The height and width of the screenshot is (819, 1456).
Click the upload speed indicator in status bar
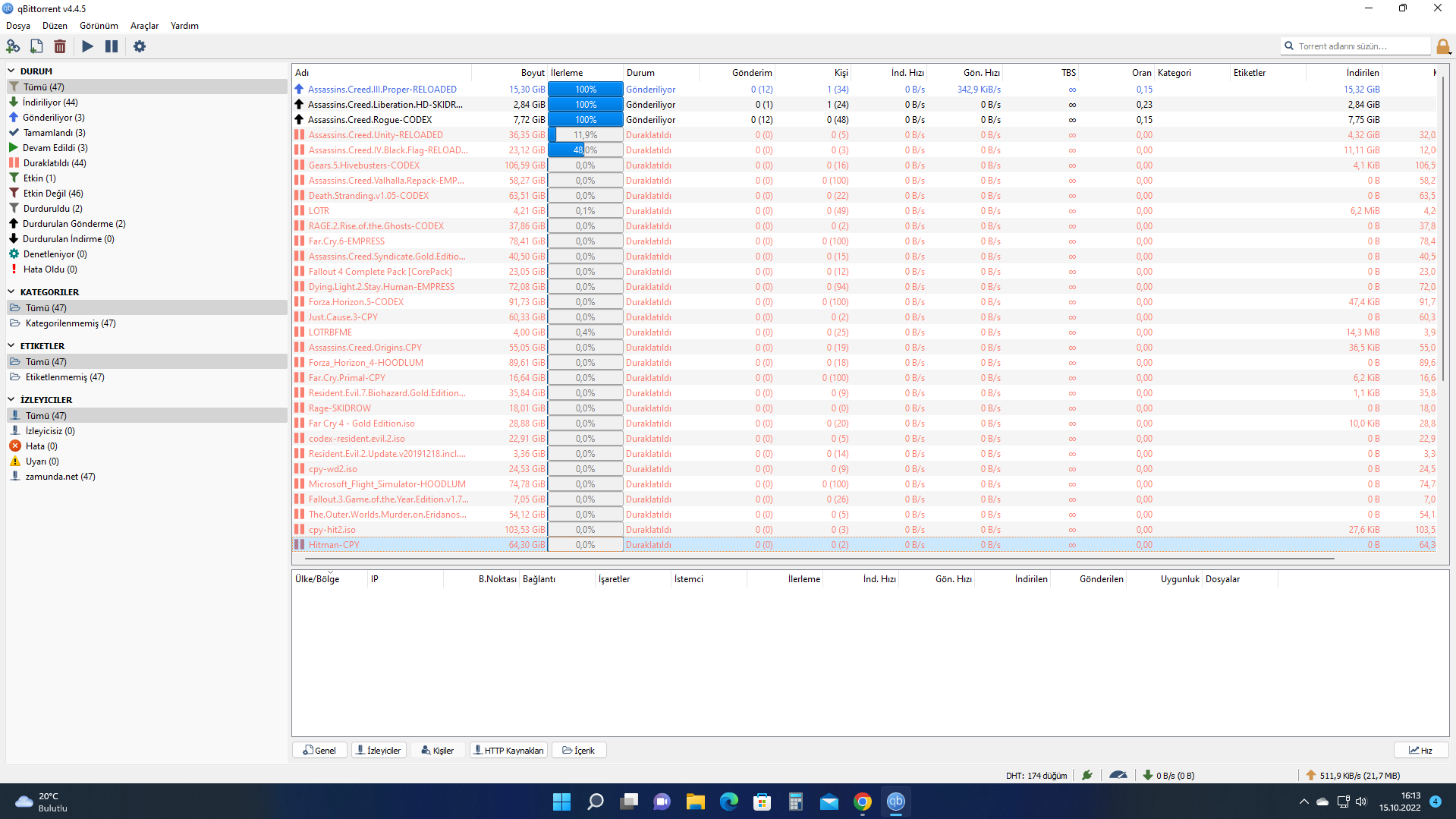pyautogui.click(x=1353, y=775)
